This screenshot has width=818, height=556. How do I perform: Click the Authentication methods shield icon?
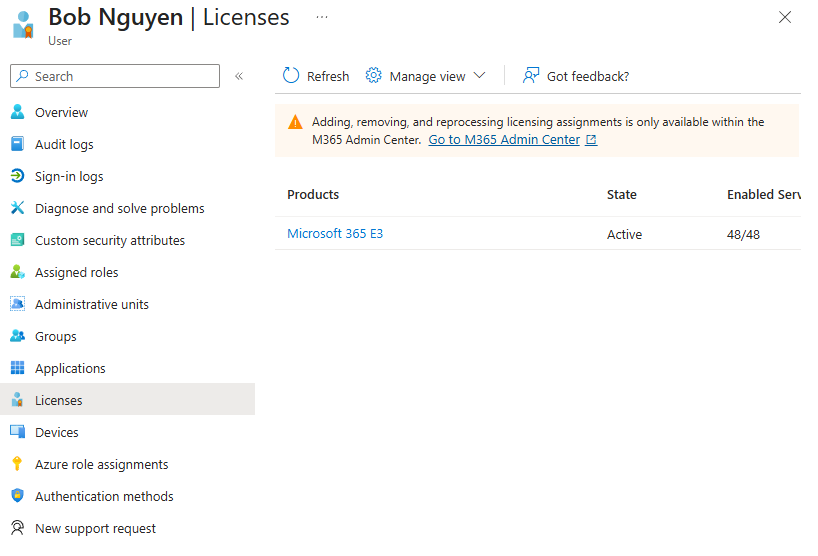17,495
